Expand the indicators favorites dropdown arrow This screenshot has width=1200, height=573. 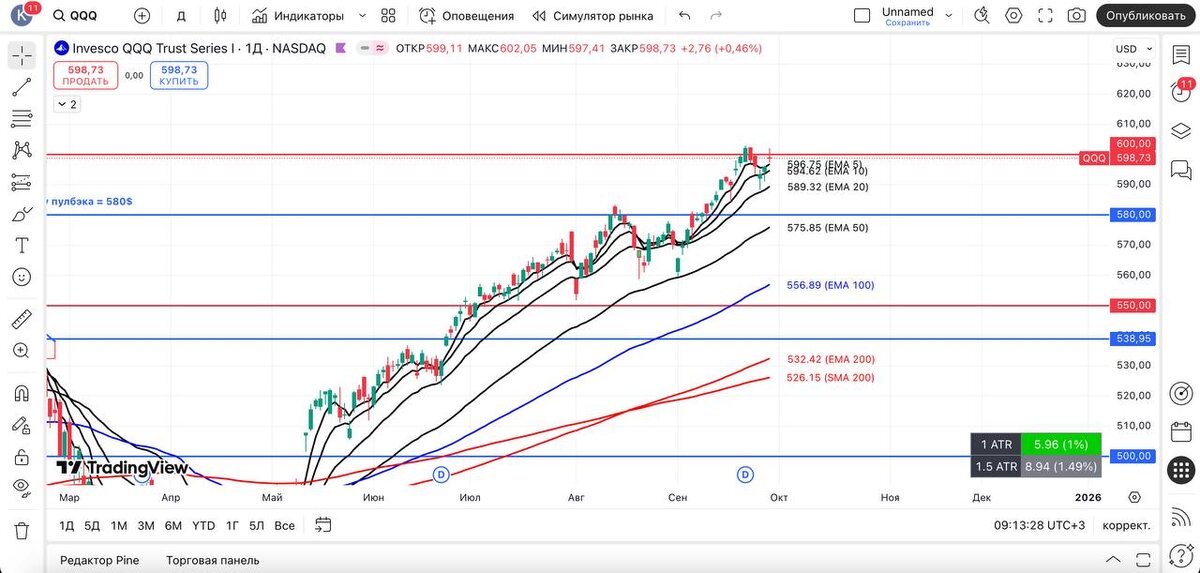(362, 16)
